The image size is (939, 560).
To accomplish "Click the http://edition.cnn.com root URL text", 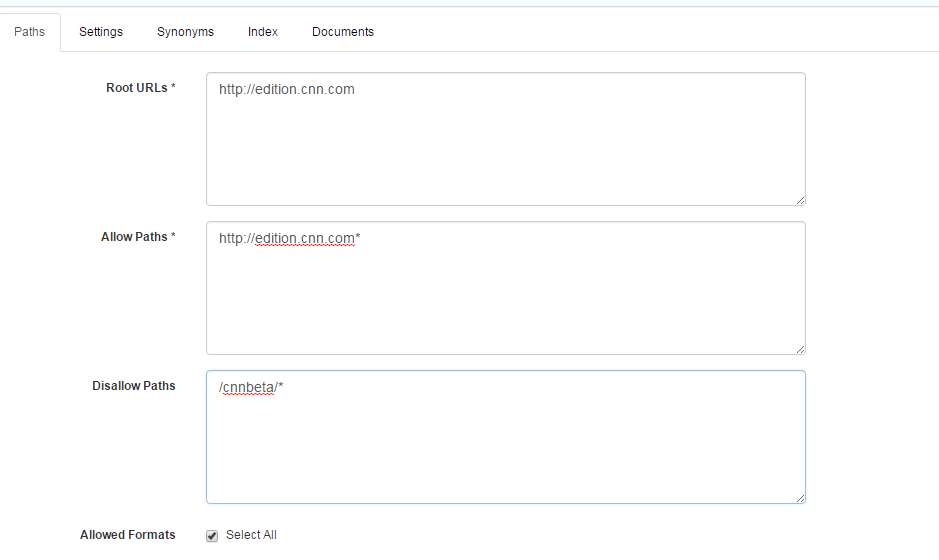I will coord(286,90).
